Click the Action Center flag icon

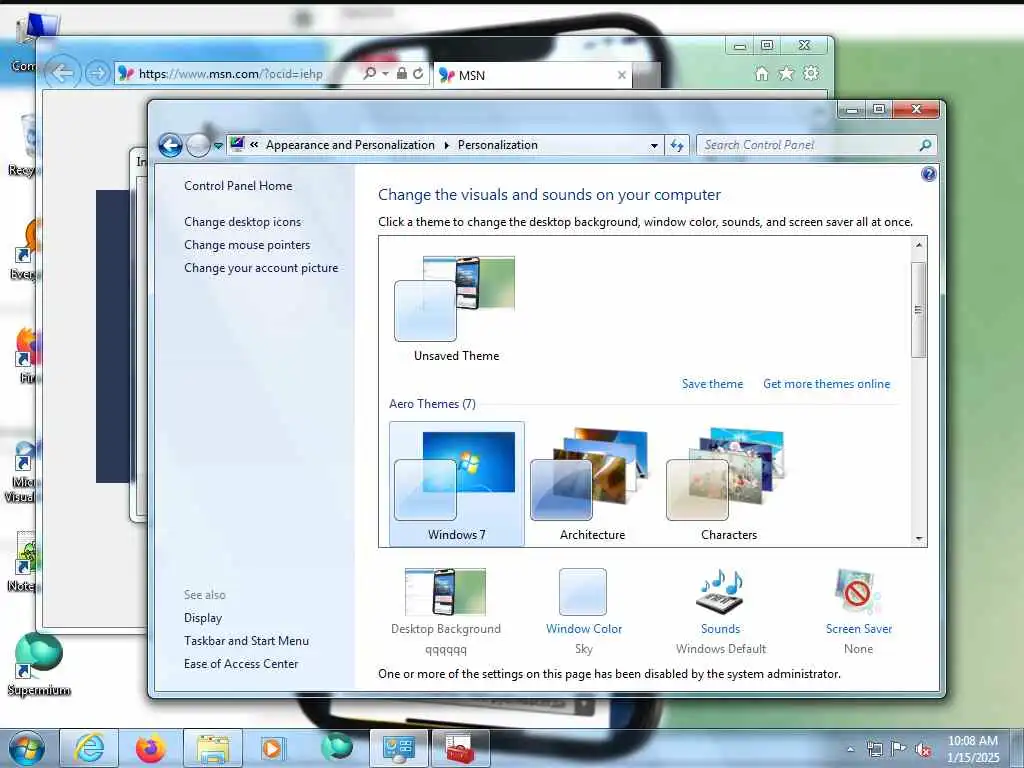tap(899, 749)
